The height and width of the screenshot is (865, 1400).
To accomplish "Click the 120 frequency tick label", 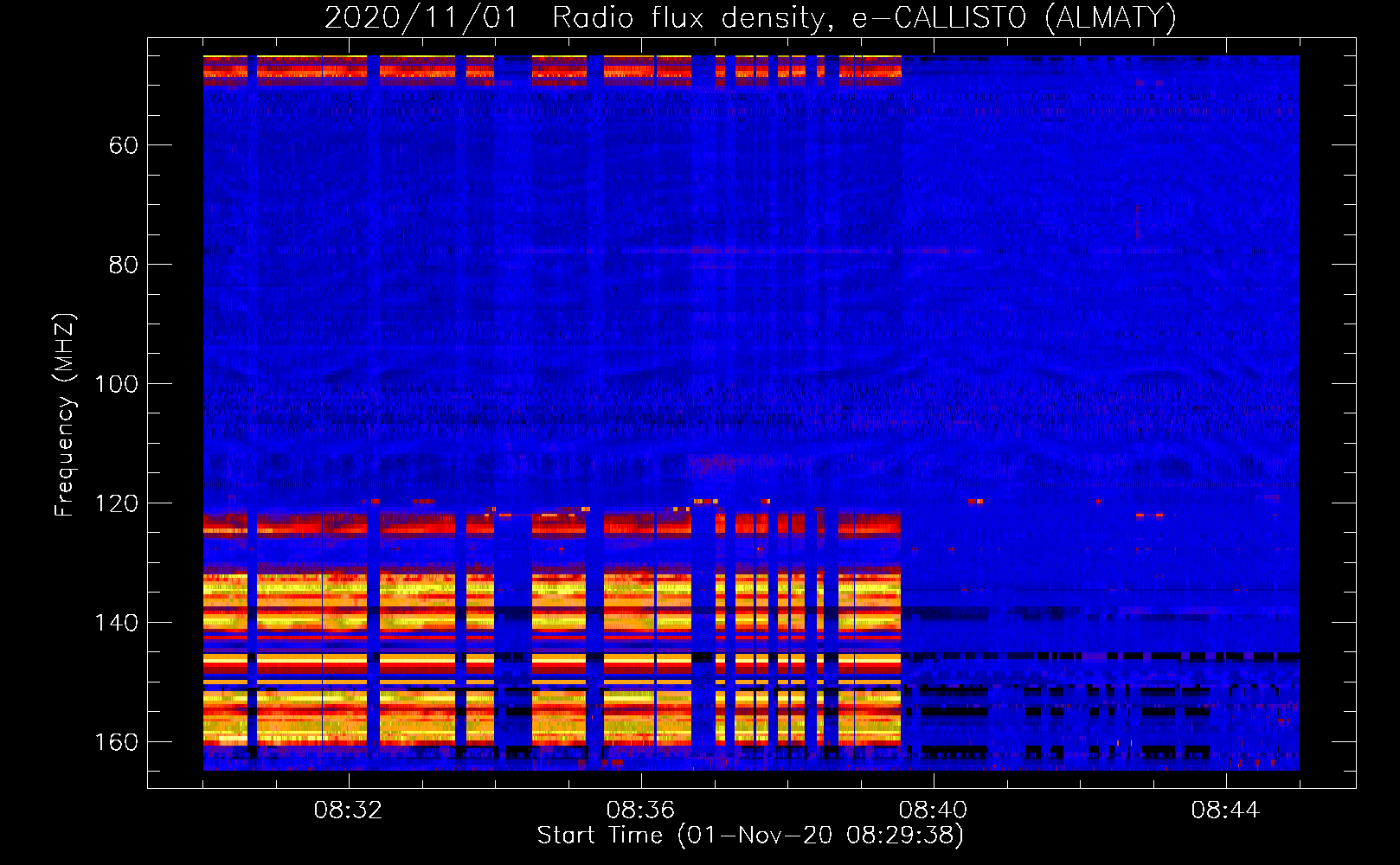I will [x=116, y=503].
